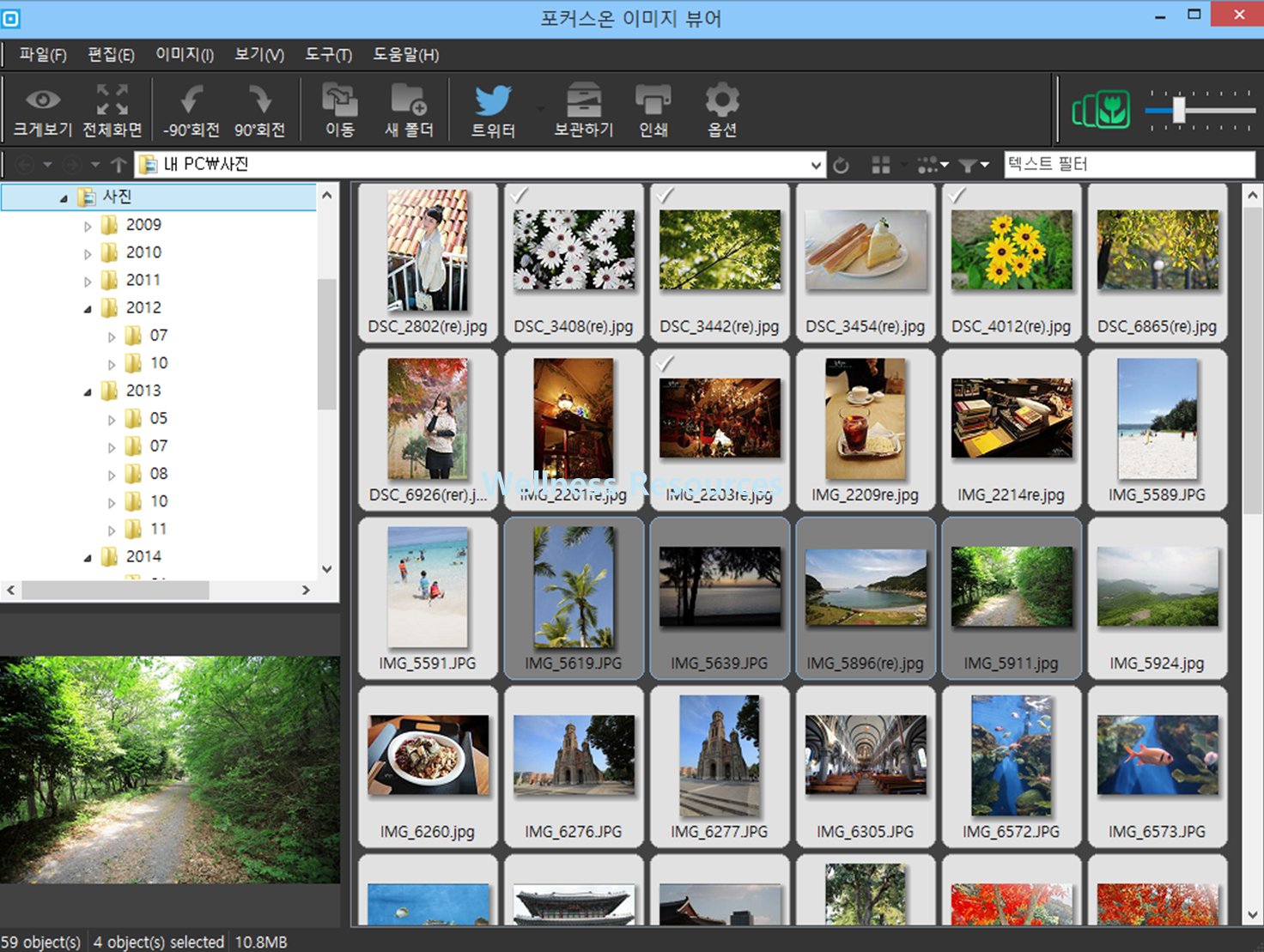Collapse the 2013 folder arrow

(x=88, y=392)
